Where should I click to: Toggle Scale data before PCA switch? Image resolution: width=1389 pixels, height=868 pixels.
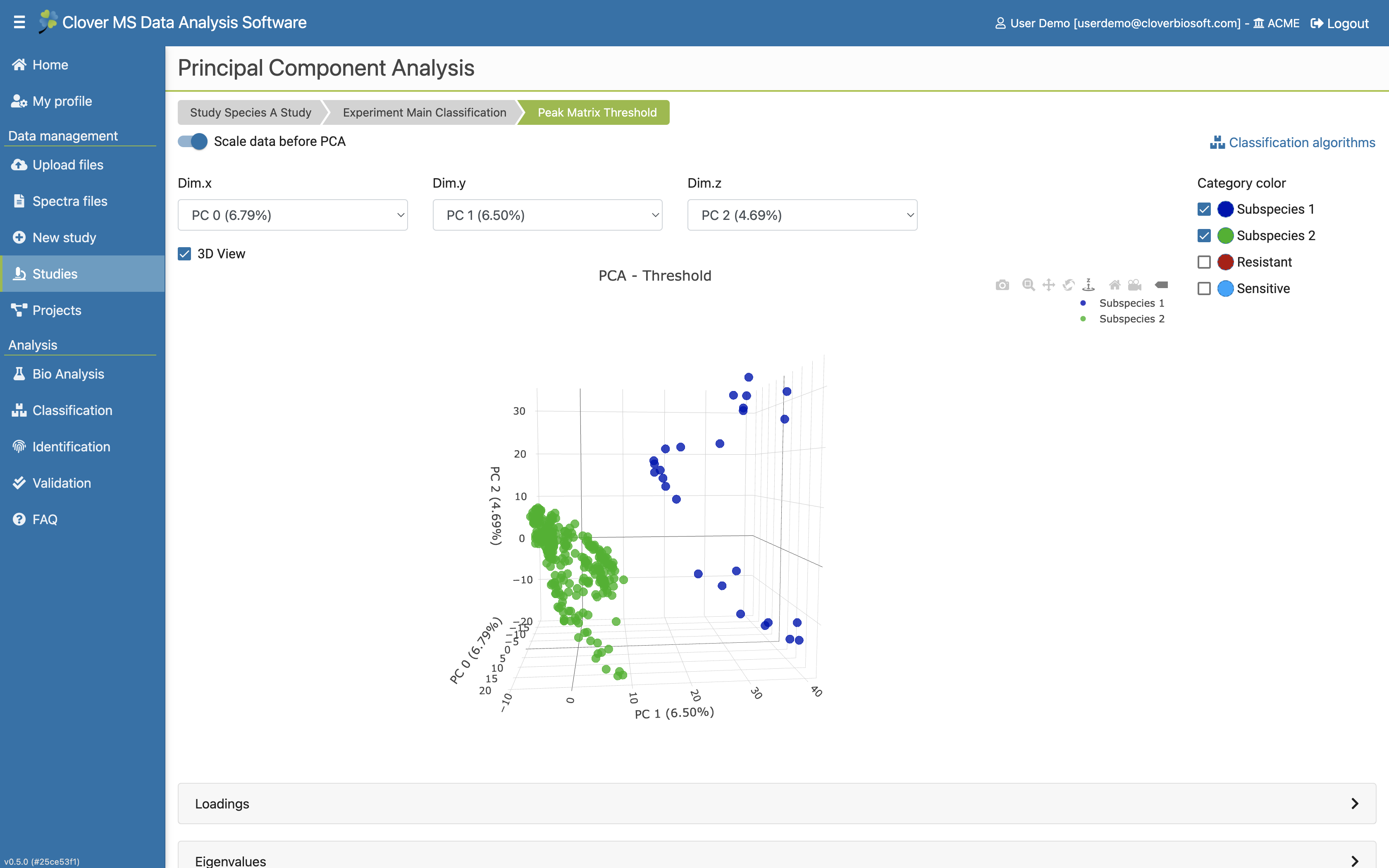[192, 141]
